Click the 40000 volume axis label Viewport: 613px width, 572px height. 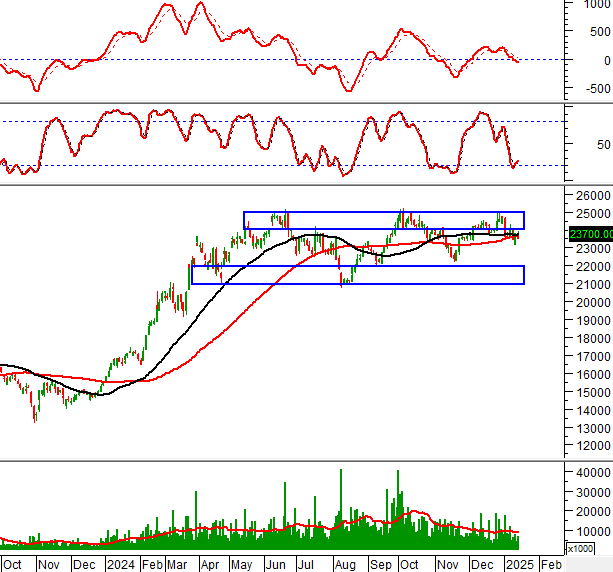coord(593,473)
